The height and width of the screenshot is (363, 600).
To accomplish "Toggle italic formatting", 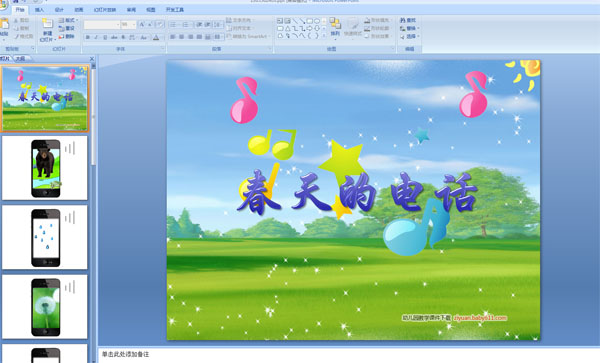I will 96,37.
